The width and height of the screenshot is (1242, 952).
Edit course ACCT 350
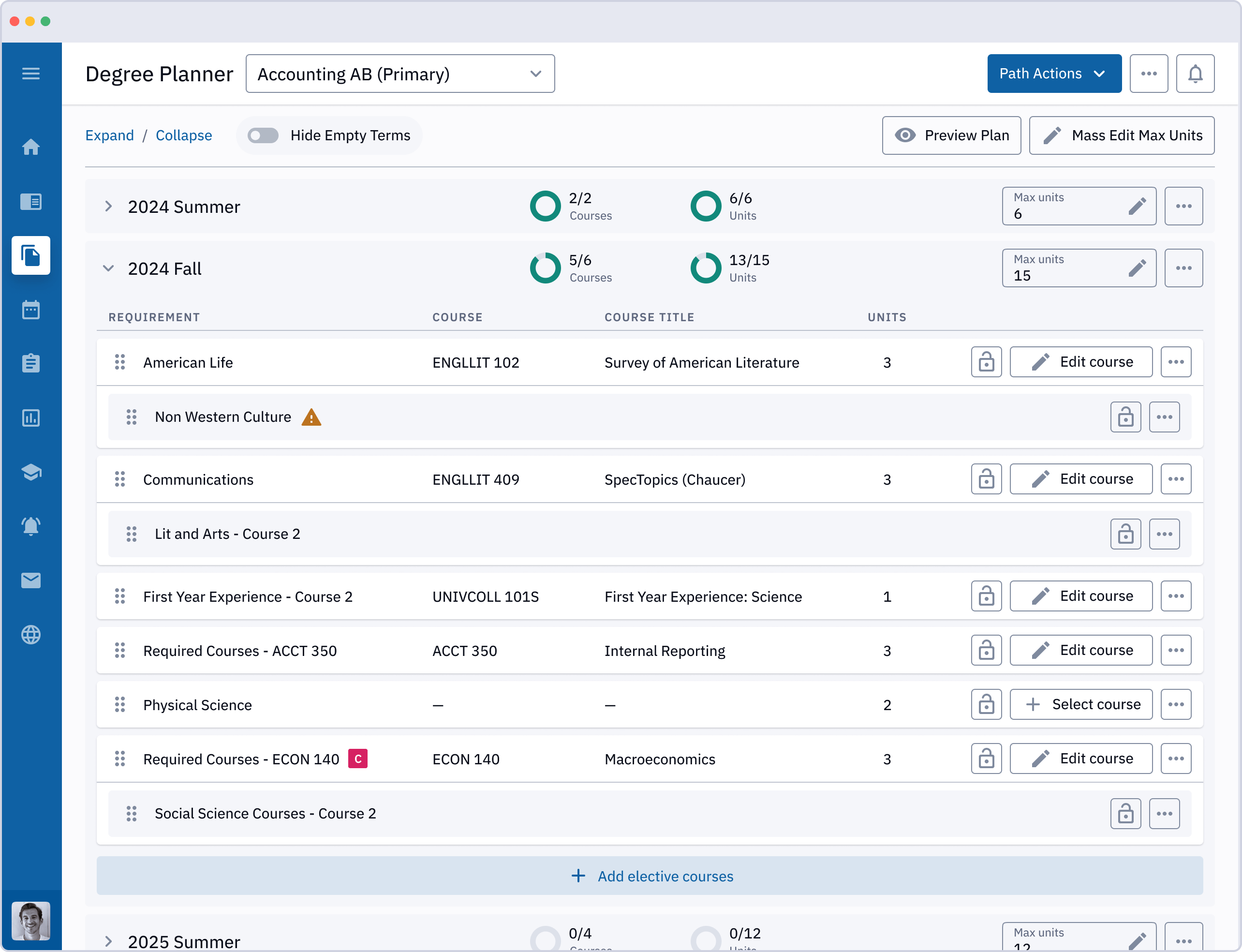pos(1080,651)
